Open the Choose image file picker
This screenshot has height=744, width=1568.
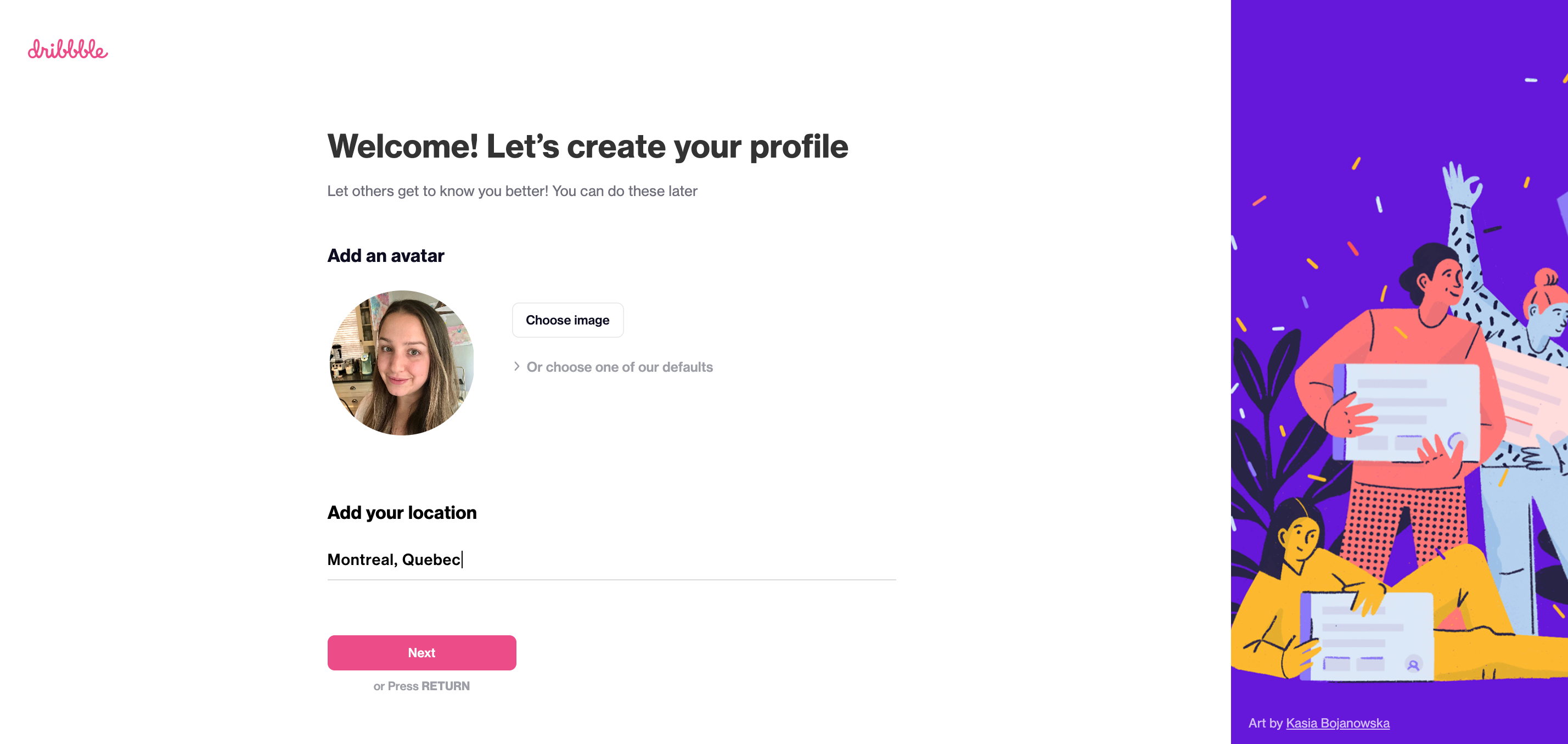pyautogui.click(x=567, y=320)
